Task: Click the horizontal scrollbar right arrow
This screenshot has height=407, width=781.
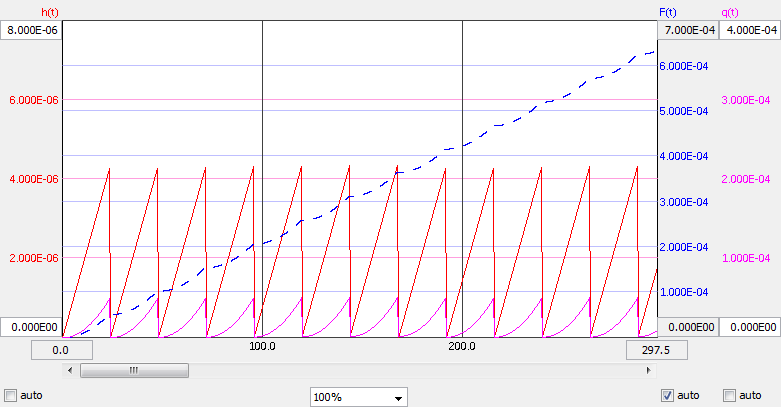Action: coord(643,370)
